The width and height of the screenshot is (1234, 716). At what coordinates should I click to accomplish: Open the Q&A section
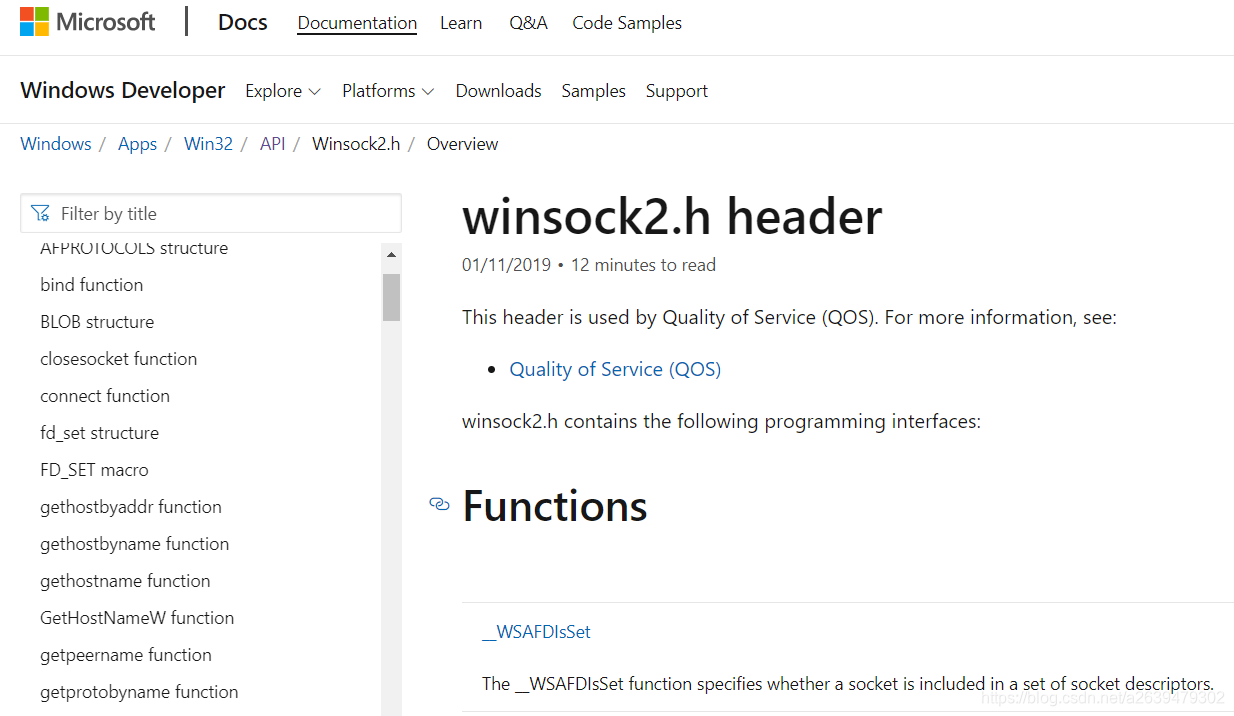(528, 22)
